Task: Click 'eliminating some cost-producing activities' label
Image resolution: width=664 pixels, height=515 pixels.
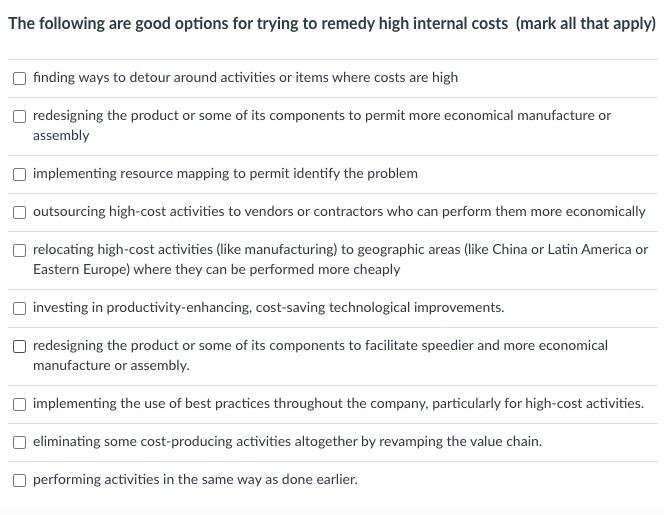Action: (288, 442)
